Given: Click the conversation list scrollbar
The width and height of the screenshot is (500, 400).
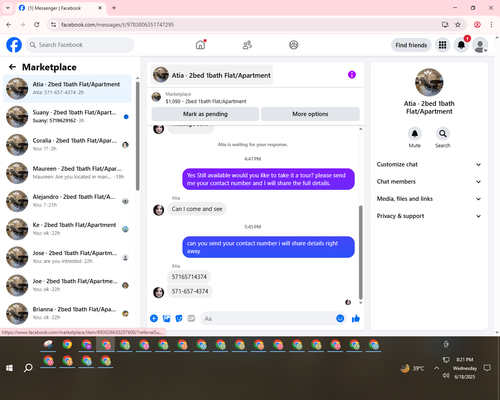Looking at the screenshot, I should click(137, 136).
